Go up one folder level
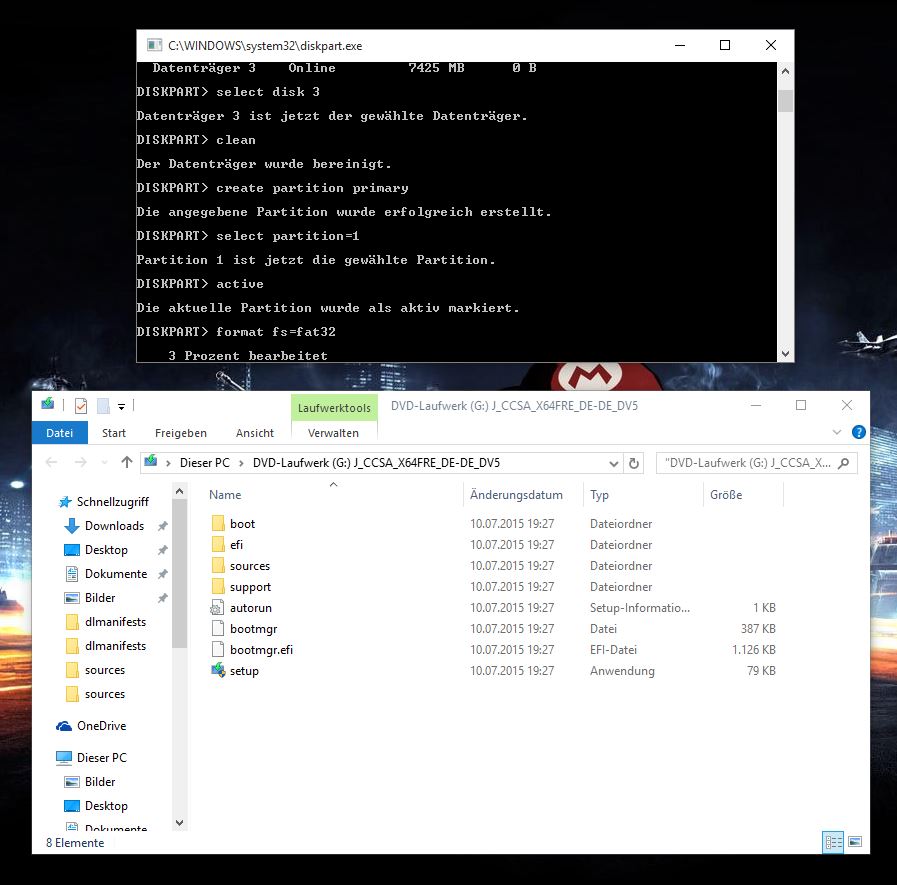This screenshot has height=885, width=897. (x=126, y=462)
